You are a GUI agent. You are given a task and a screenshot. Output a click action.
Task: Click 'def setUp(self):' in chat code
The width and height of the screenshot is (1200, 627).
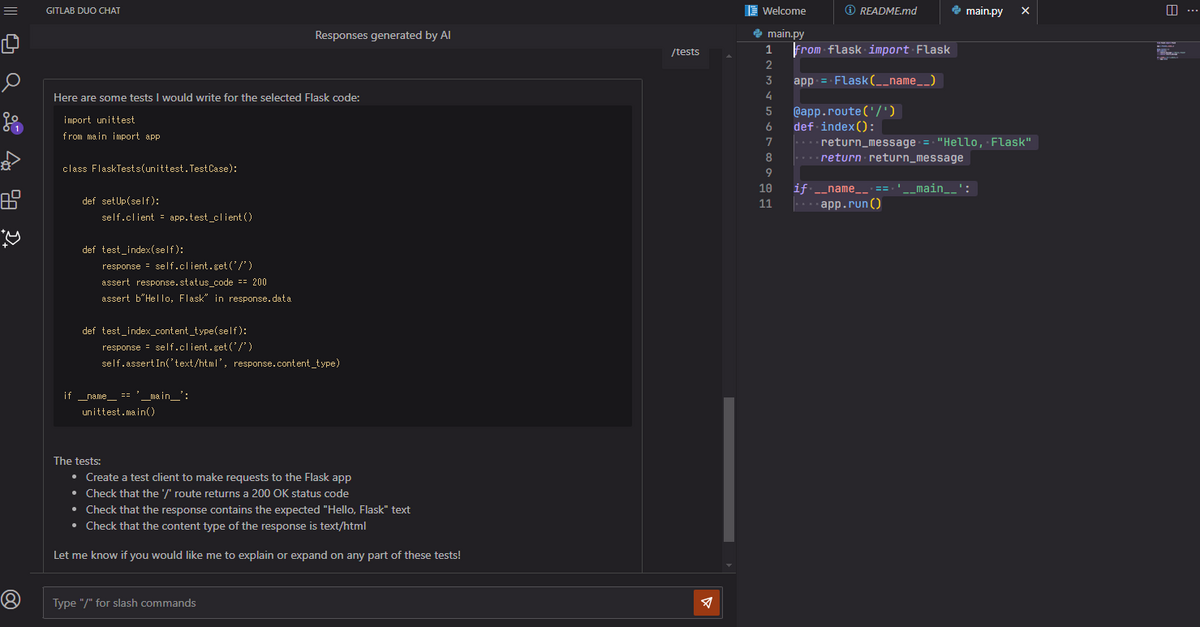pyautogui.click(x=122, y=201)
